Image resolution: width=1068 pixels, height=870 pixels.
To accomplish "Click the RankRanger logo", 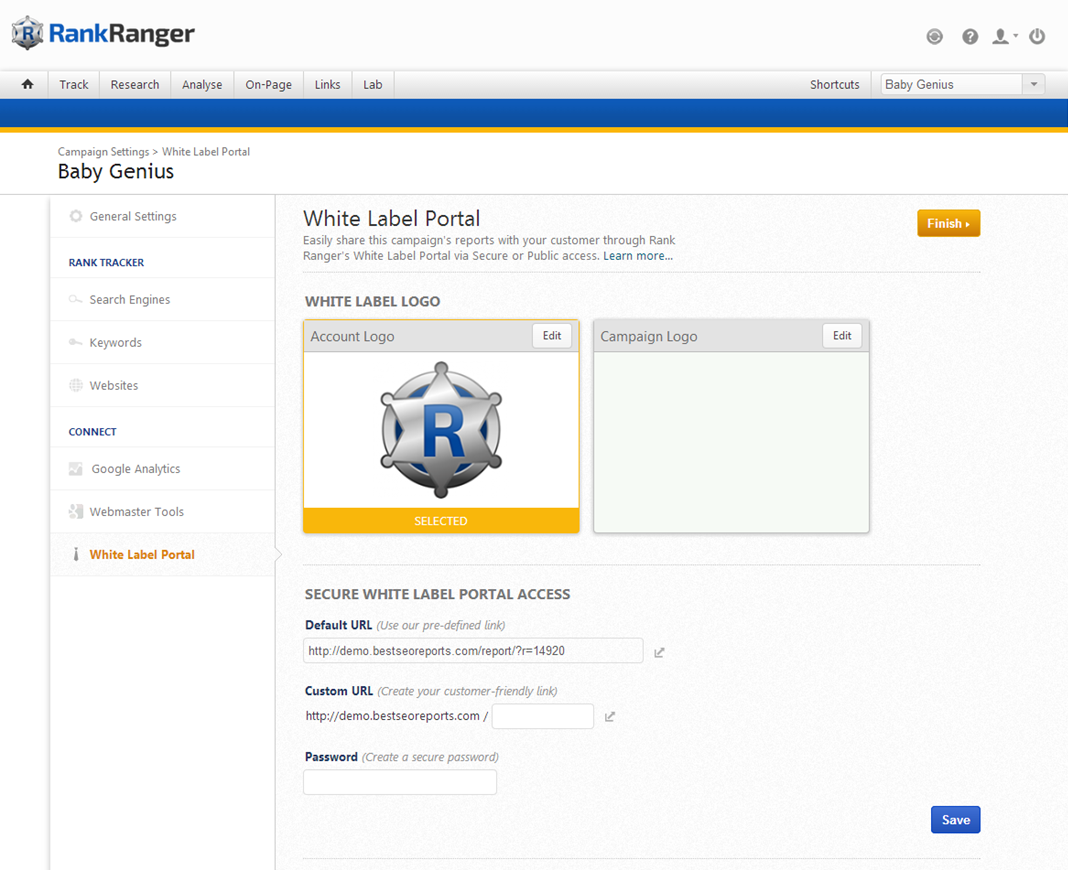I will pyautogui.click(x=104, y=33).
